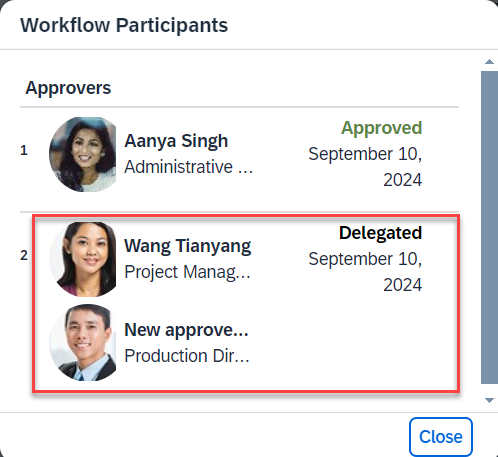498x457 pixels.
Task: Click the Workflow Participants dialog title
Action: [x=124, y=25]
